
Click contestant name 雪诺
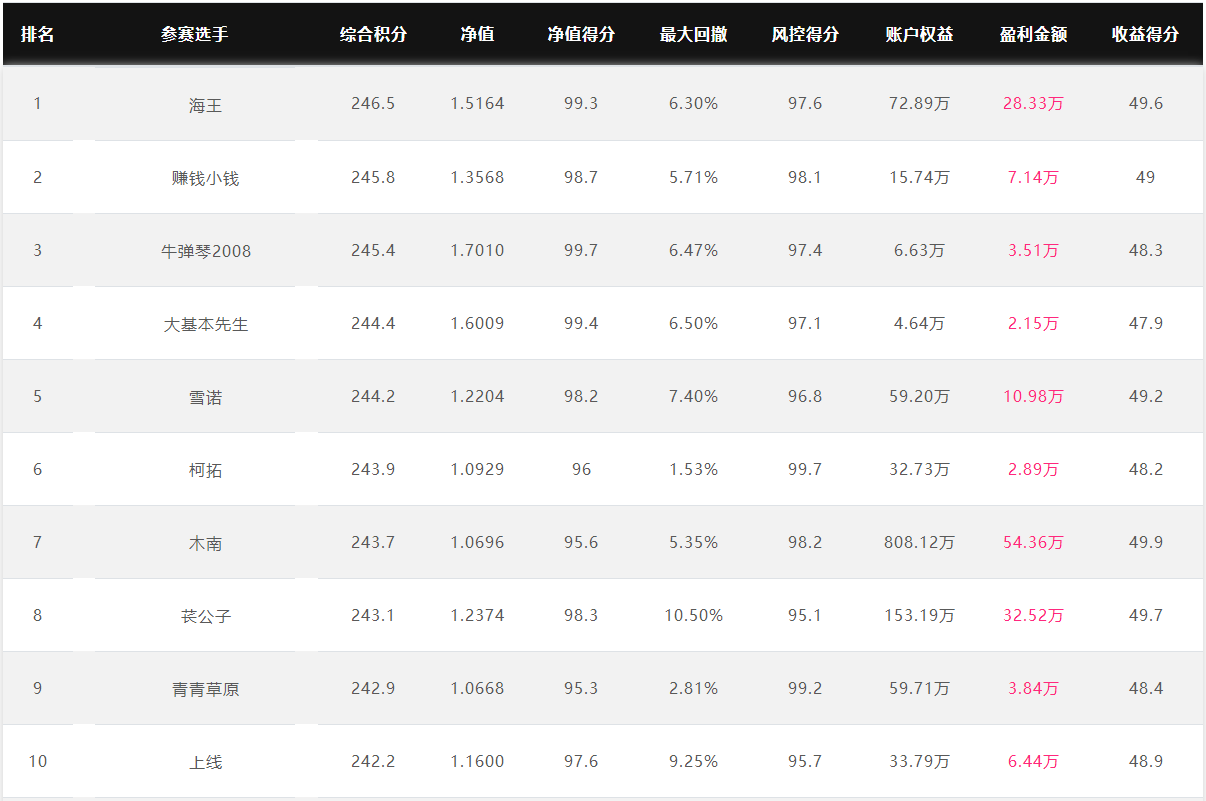pyautogui.click(x=205, y=397)
